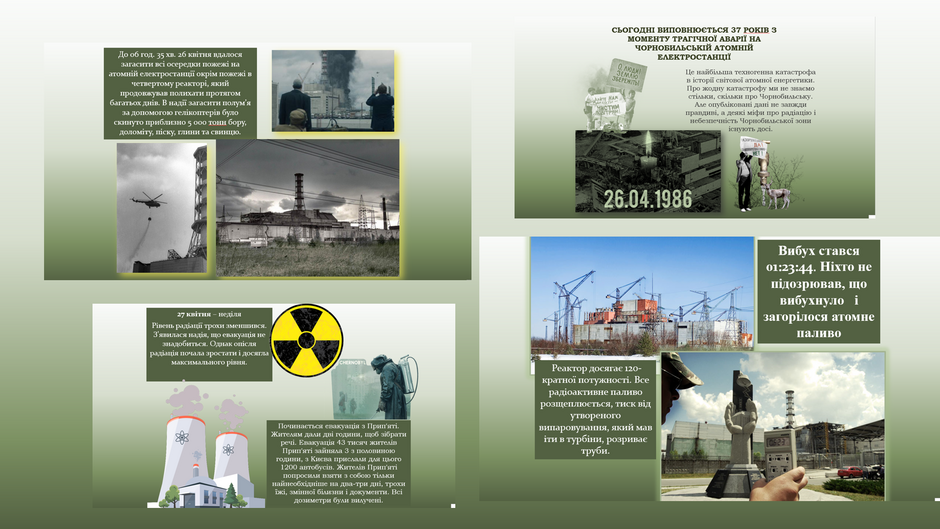Viewport: 940px width, 529px height.
Task: Click the title "СЬОГОДНІ ВИПОВНЮЄТЬСЯ 37 РОКІВ"
Action: pos(694,43)
